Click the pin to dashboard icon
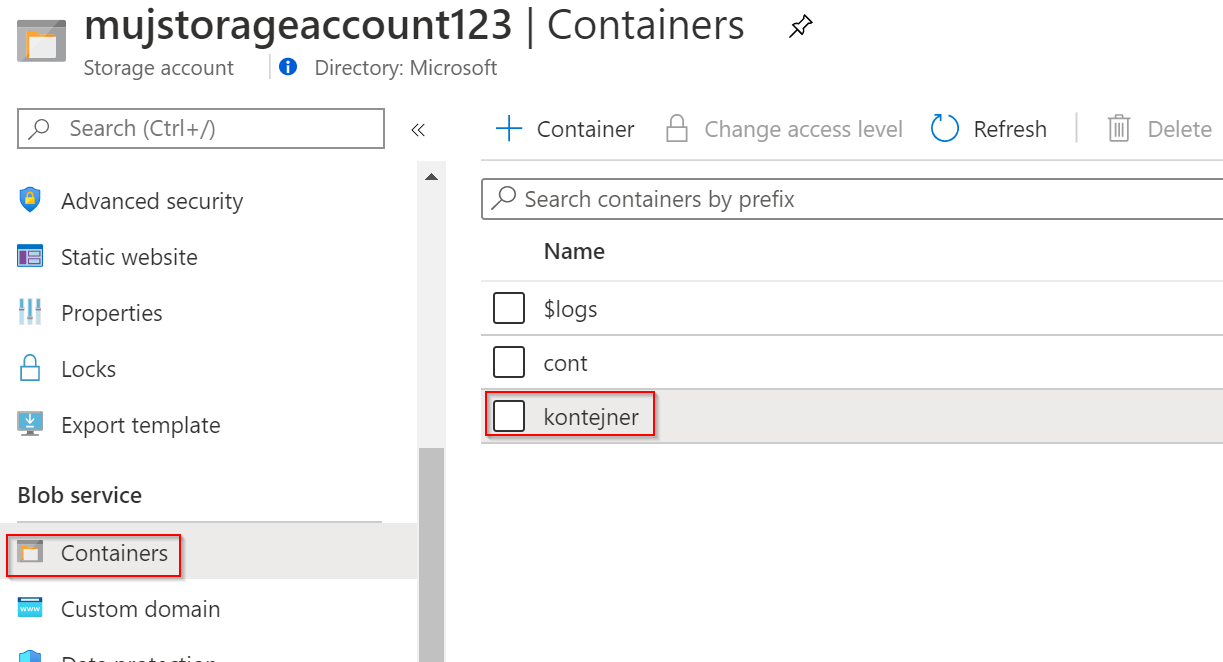1223x662 pixels. pos(800,27)
